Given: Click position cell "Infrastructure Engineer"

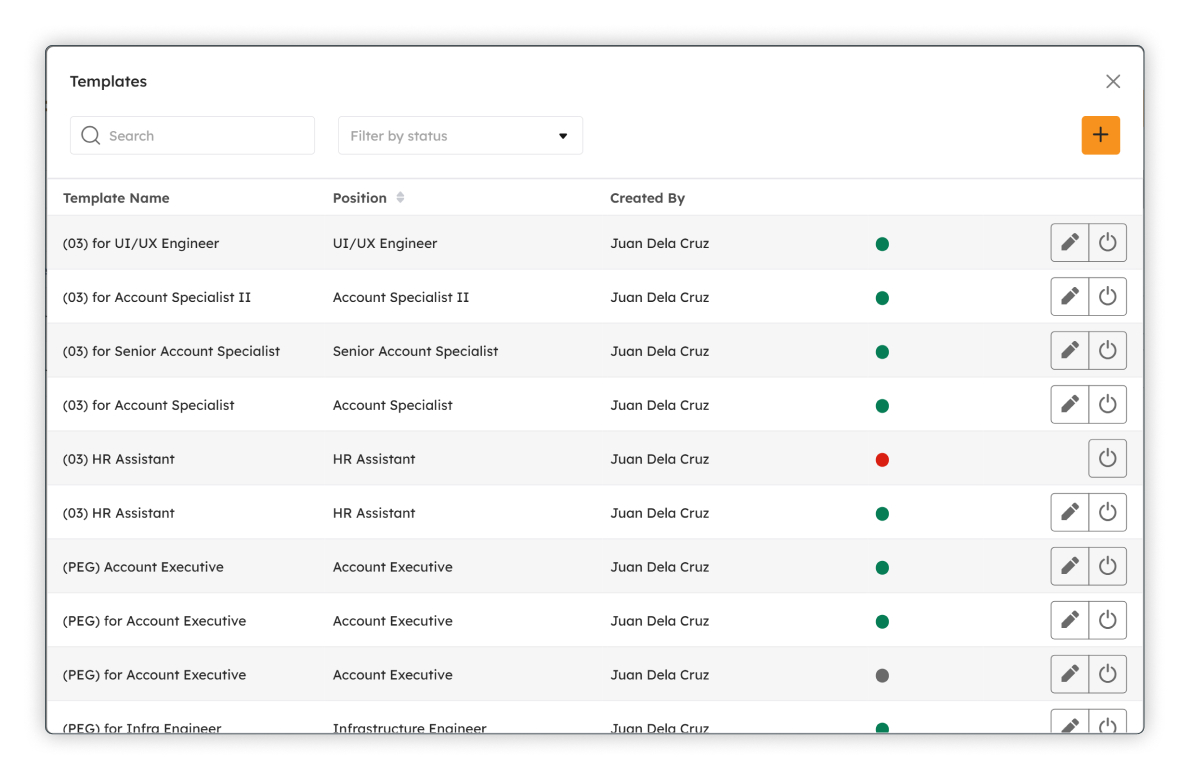Looking at the screenshot, I should [409, 728].
